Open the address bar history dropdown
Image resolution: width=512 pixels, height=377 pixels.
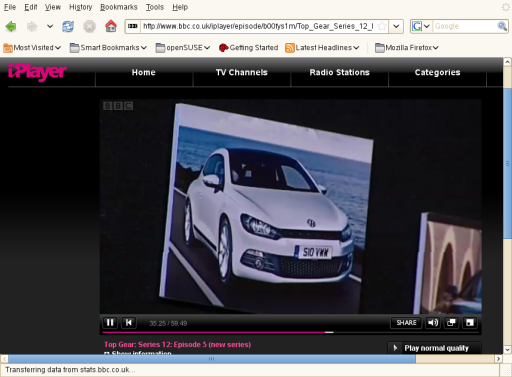pyautogui.click(x=396, y=26)
